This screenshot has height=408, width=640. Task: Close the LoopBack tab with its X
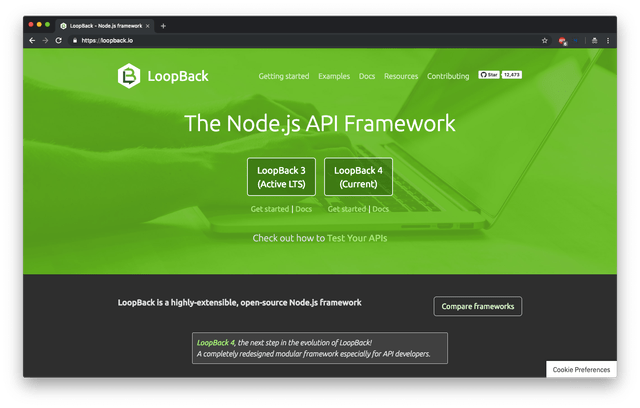tap(148, 26)
